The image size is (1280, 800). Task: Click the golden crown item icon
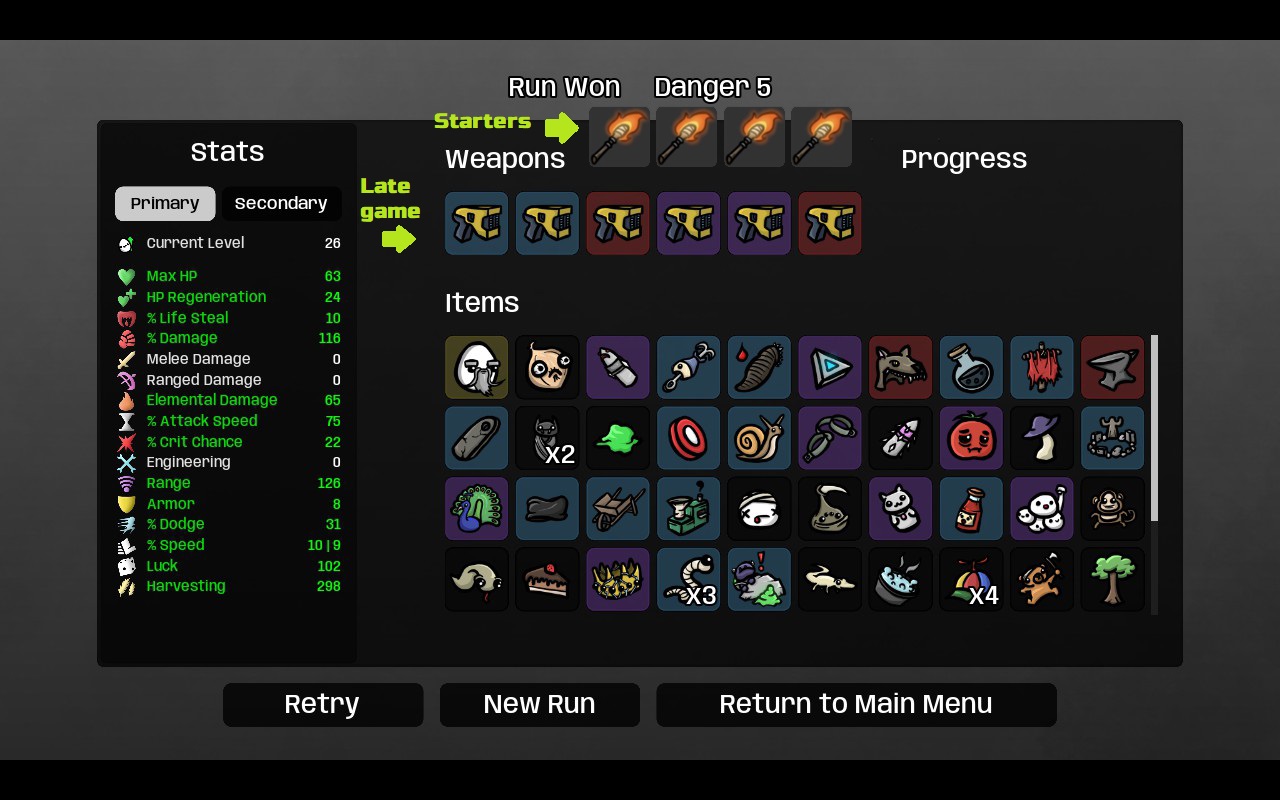(x=618, y=579)
